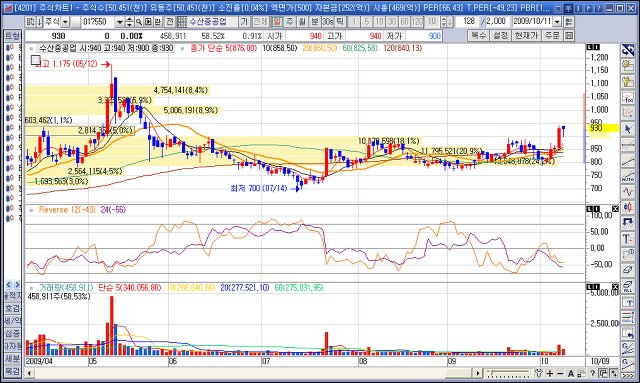The width and height of the screenshot is (640, 383).
Task: Select the arrow pointer tool in right toolbar
Action: (x=628, y=129)
